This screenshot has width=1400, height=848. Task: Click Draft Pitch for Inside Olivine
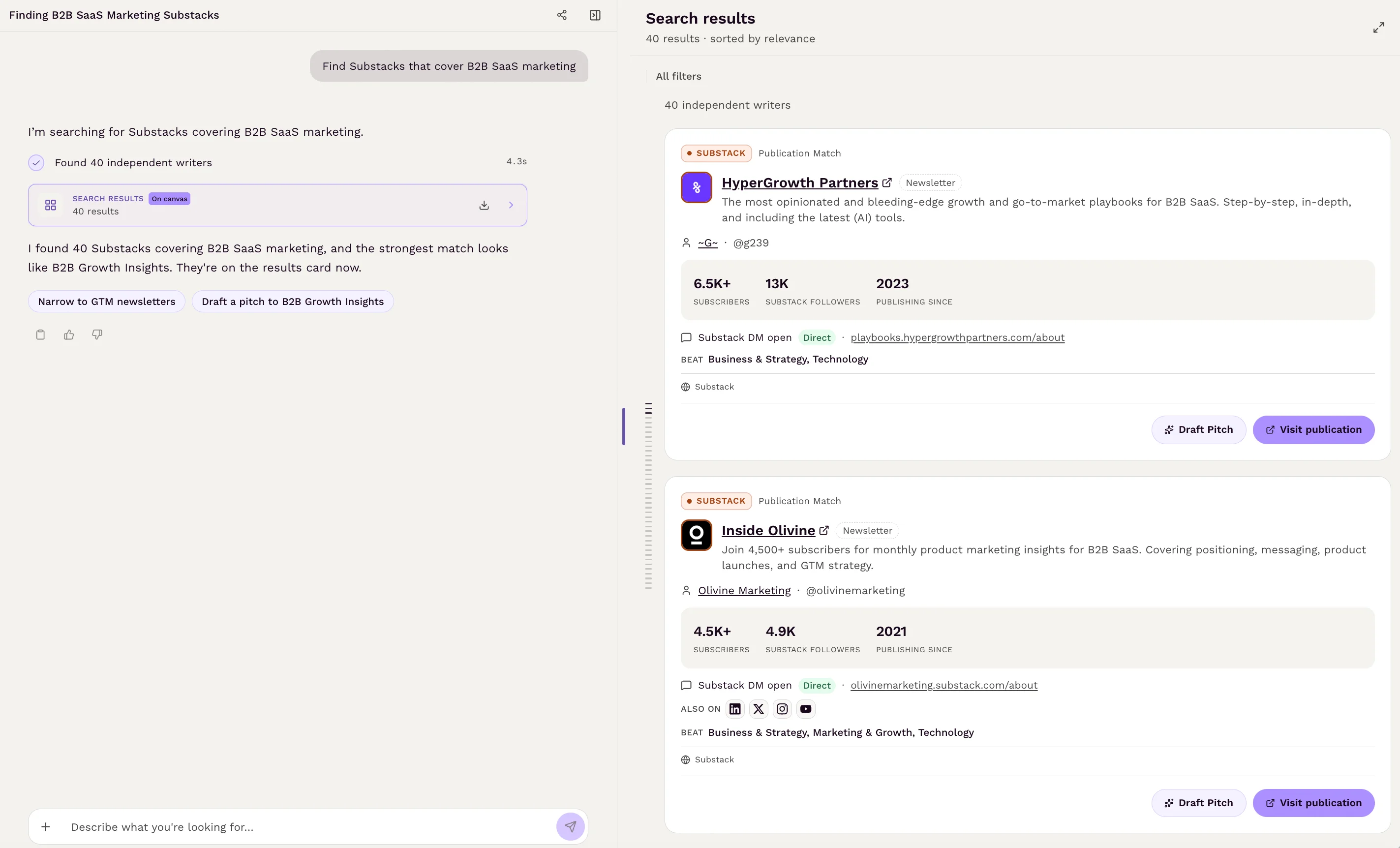[1198, 803]
